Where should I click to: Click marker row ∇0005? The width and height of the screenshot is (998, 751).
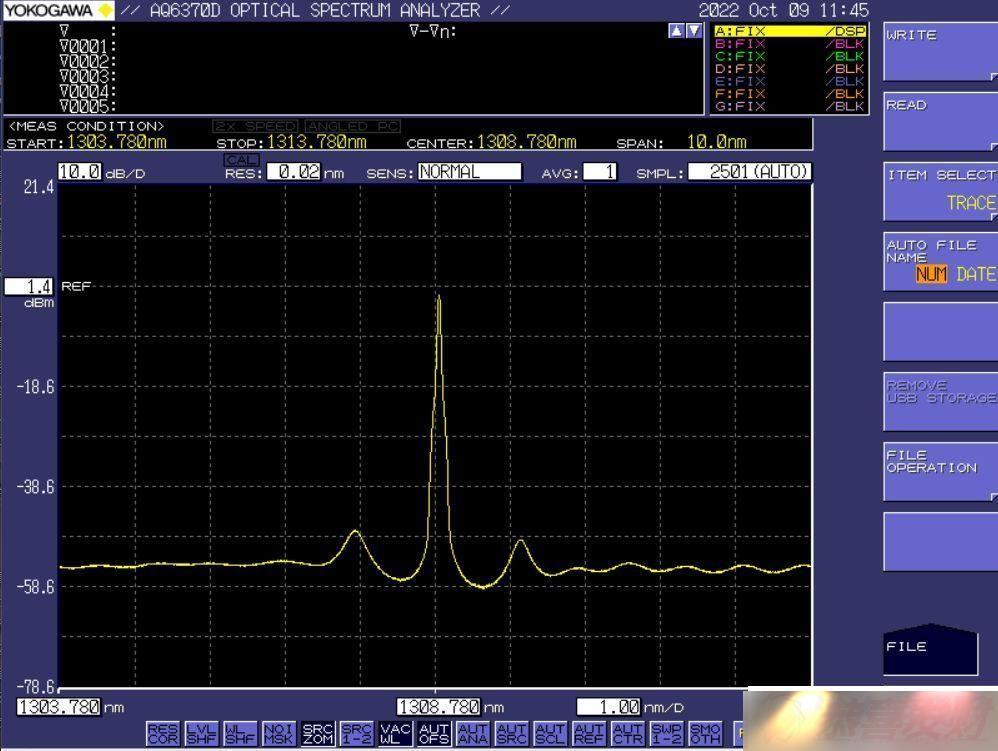87,106
